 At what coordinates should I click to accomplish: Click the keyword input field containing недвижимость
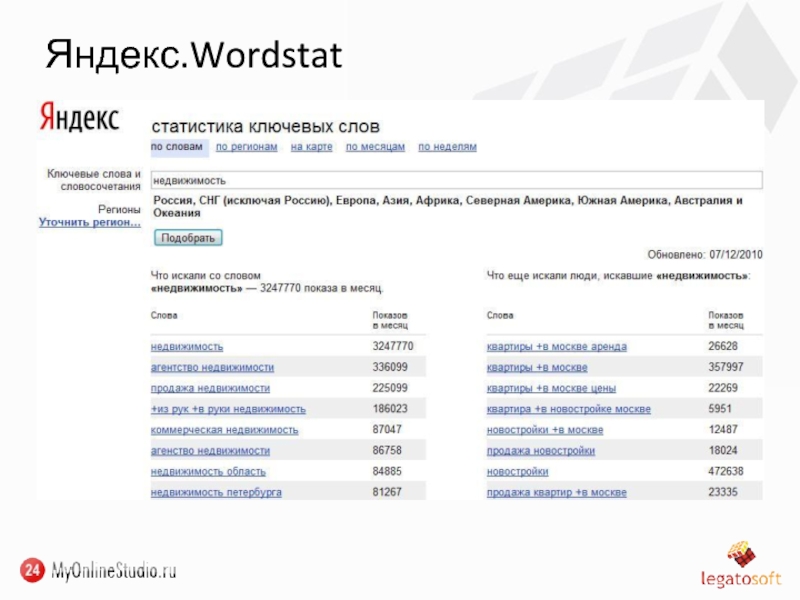coord(457,180)
